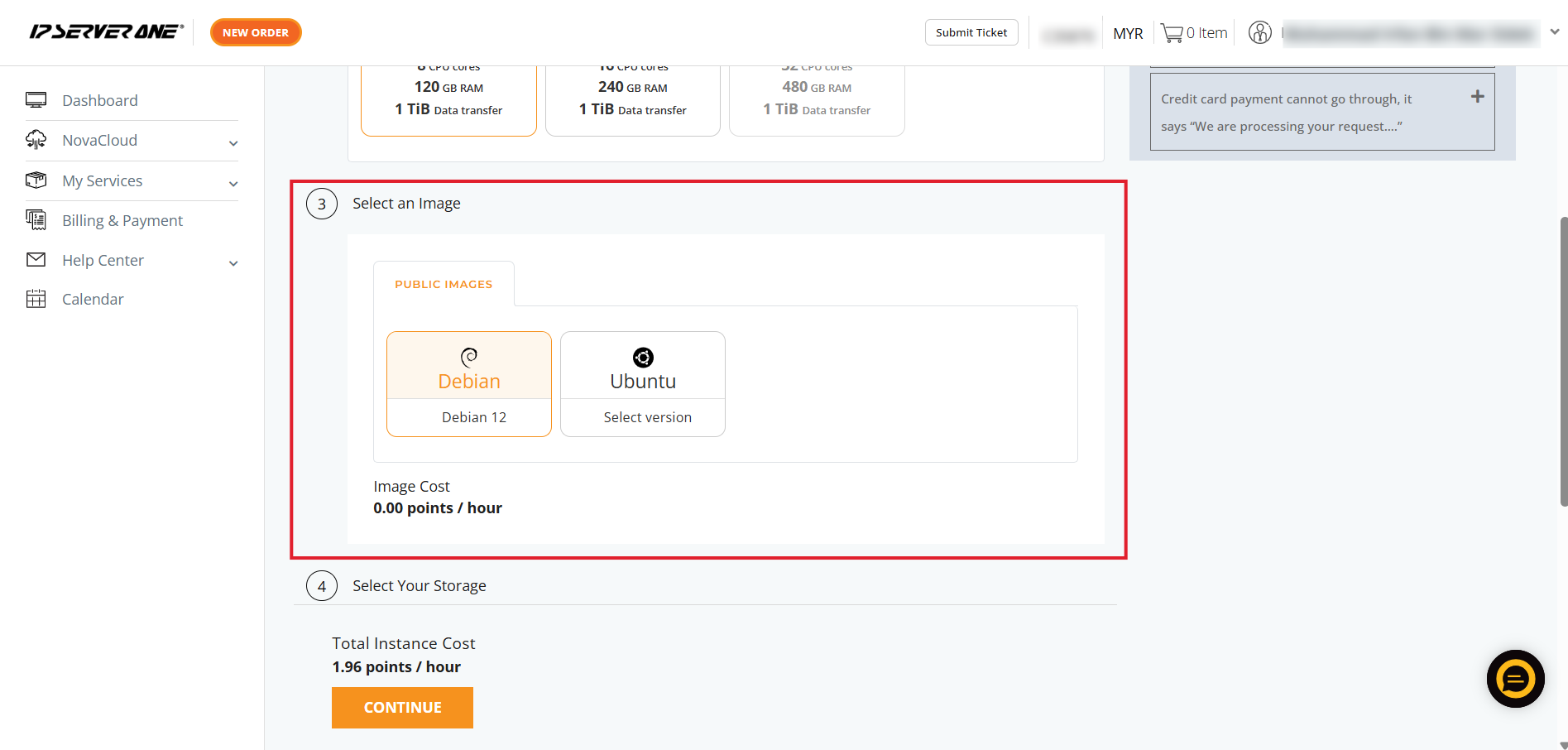
Task: Open the account dropdown arrow in header
Action: [1554, 32]
